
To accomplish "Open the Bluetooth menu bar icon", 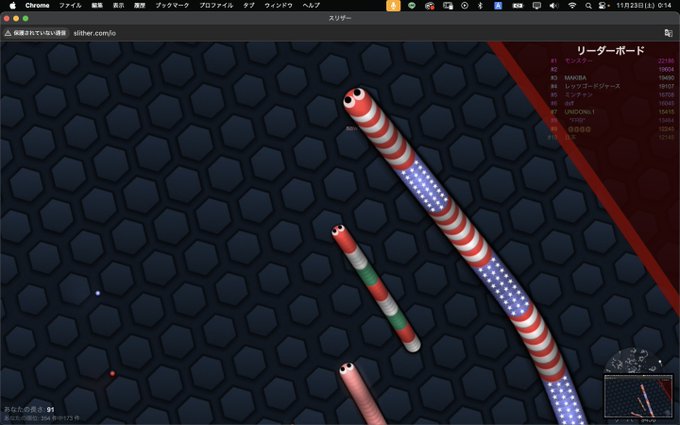I will [480, 6].
